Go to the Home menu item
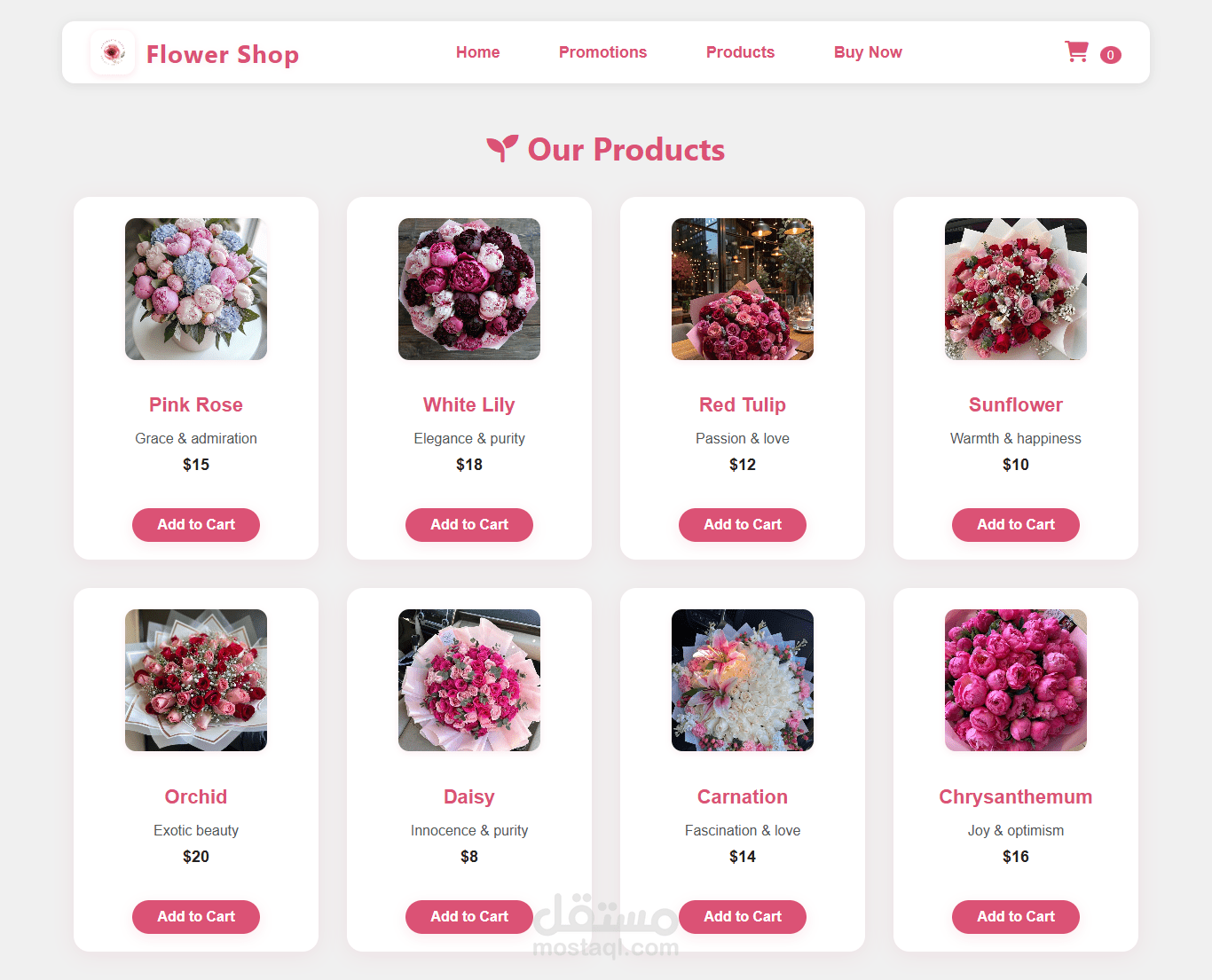 click(x=477, y=52)
